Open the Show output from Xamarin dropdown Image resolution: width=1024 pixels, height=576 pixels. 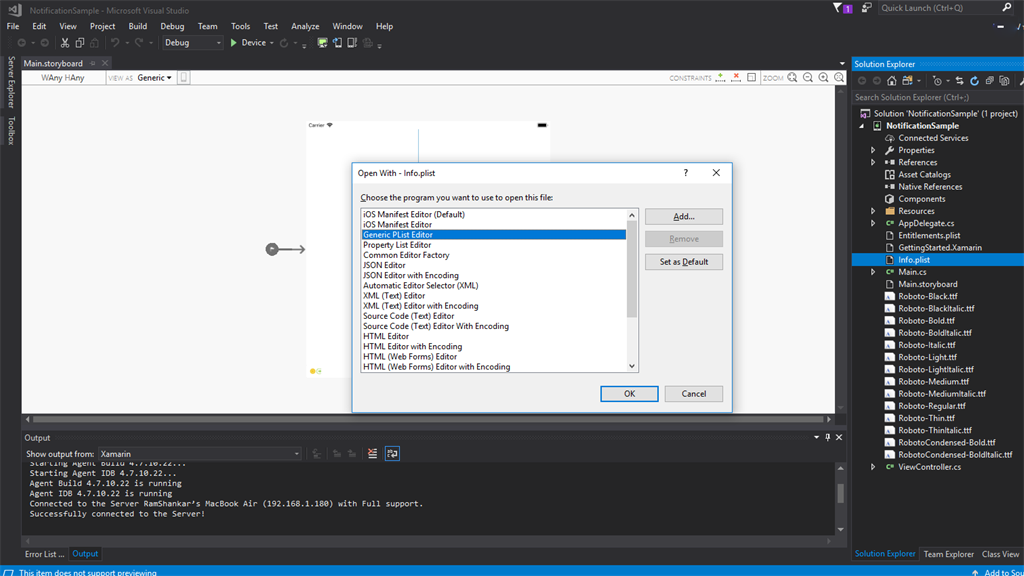[x=199, y=454]
